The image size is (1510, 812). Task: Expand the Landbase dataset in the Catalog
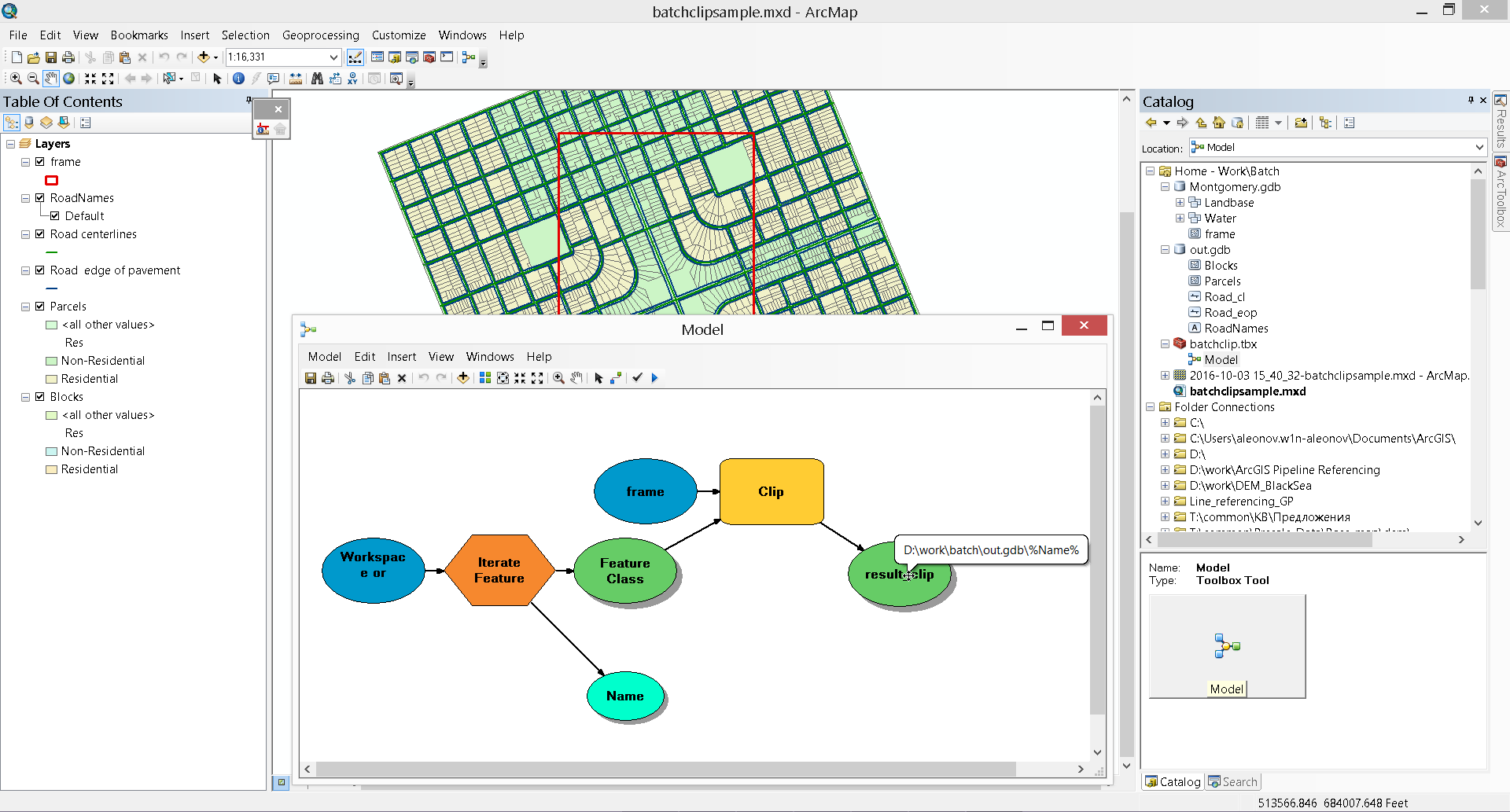(x=1180, y=203)
